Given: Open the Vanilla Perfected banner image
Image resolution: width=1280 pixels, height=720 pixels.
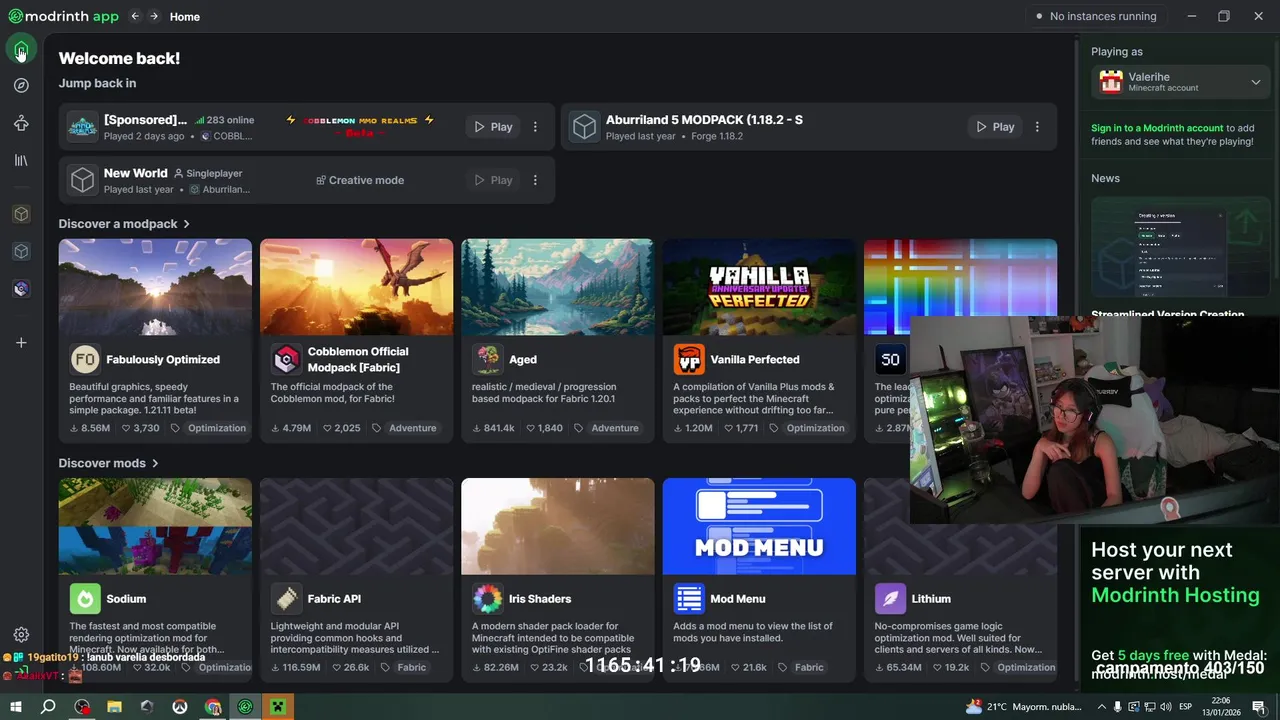Looking at the screenshot, I should 759,287.
